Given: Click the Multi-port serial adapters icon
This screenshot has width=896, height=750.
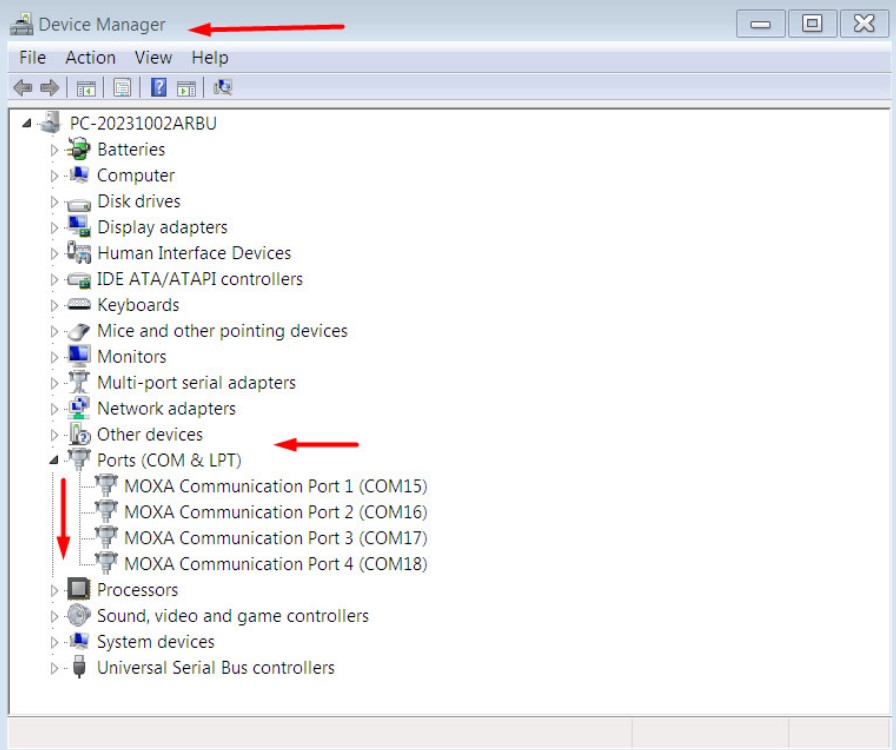Looking at the screenshot, I should pyautogui.click(x=78, y=382).
